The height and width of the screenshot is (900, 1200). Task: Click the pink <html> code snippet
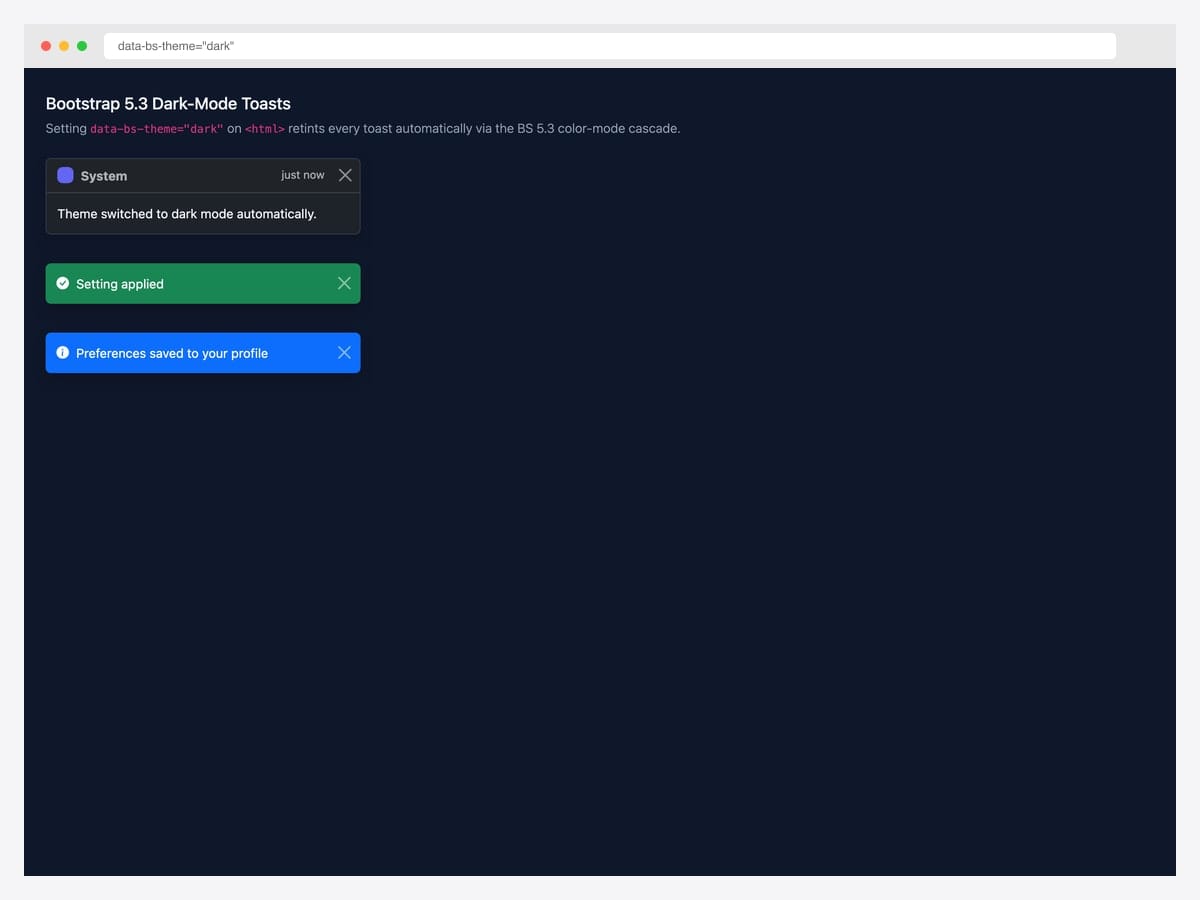pos(265,129)
